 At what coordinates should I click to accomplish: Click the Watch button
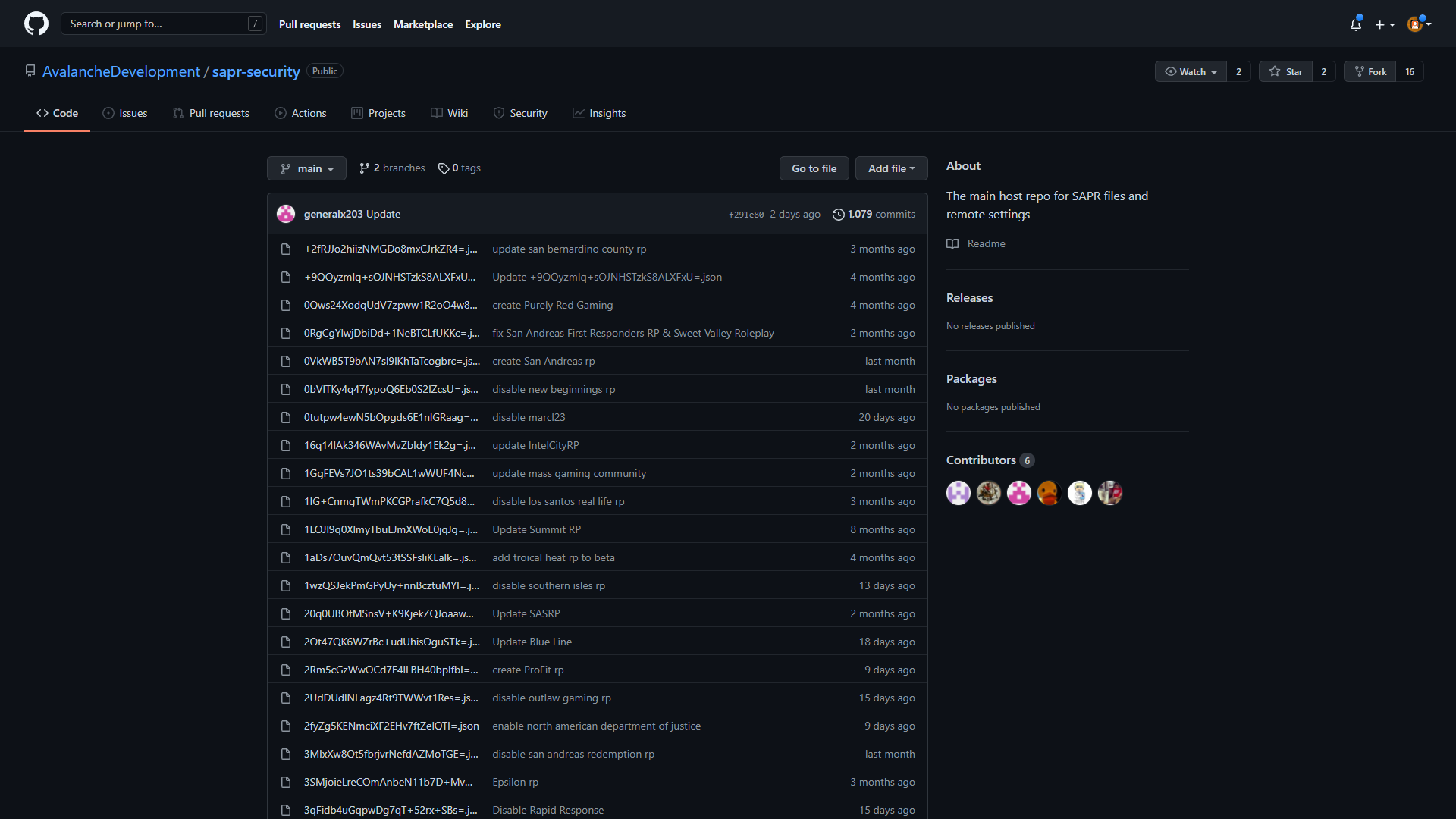click(1191, 71)
